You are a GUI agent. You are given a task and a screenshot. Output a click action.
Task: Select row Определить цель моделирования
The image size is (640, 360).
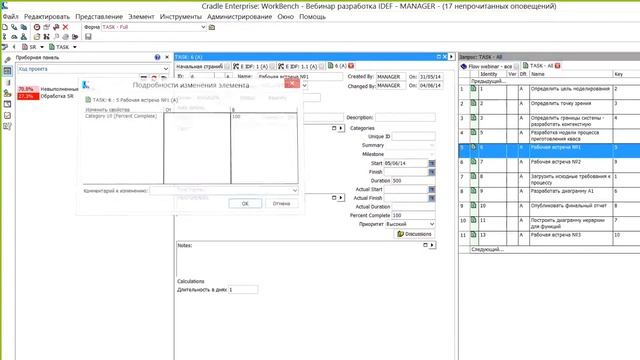pyautogui.click(x=549, y=92)
